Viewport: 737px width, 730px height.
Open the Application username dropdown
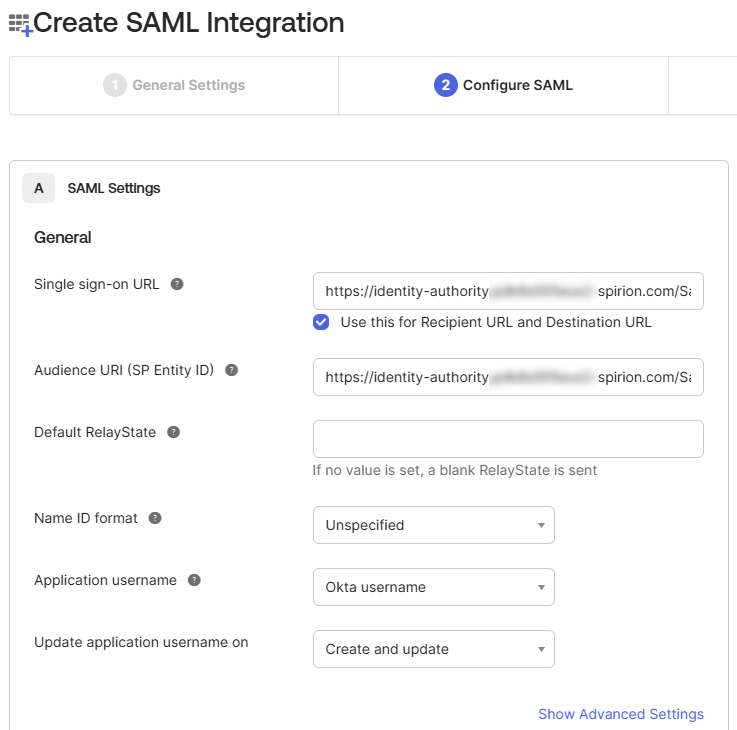433,587
